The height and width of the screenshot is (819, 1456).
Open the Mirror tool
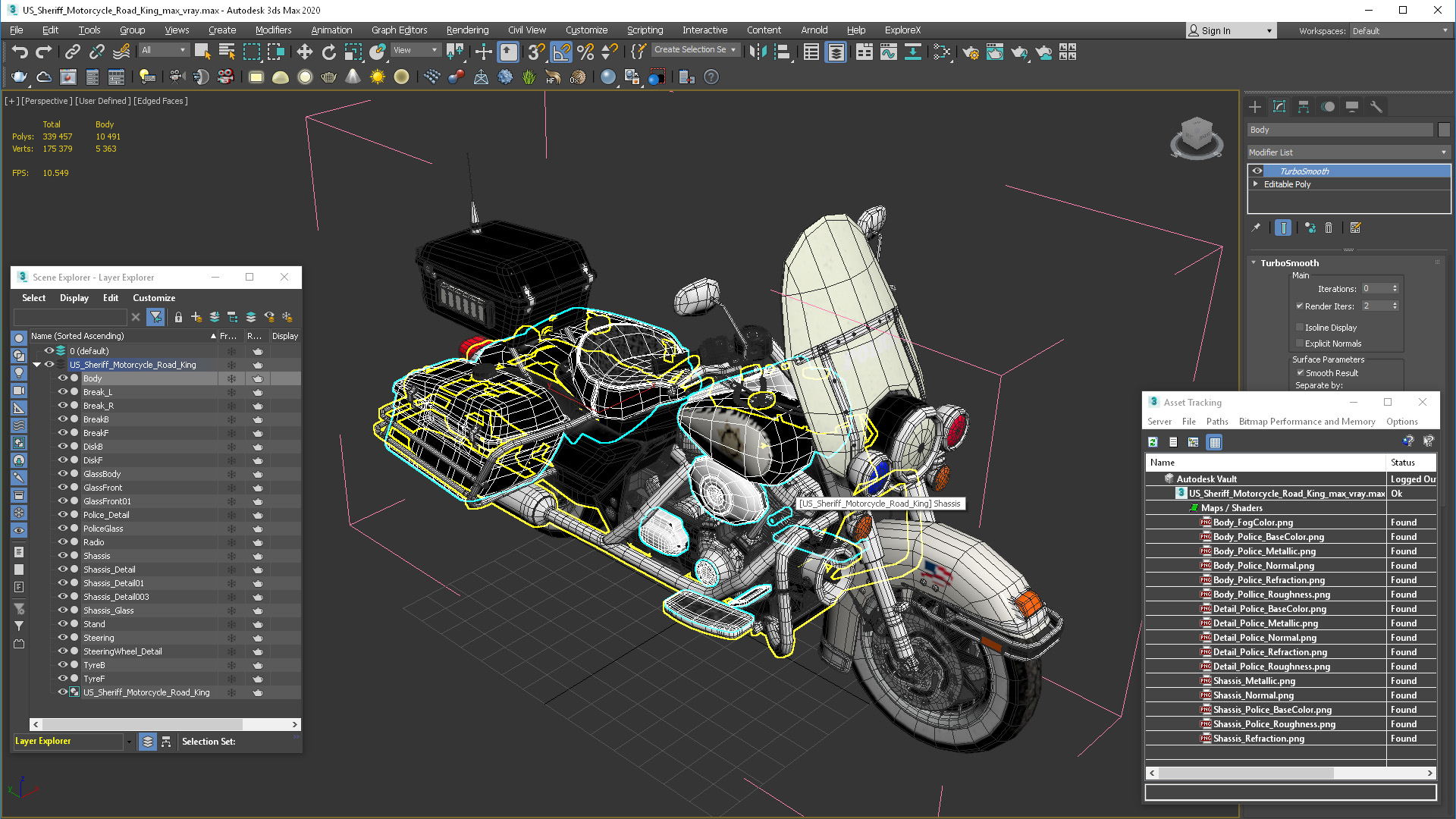click(758, 52)
